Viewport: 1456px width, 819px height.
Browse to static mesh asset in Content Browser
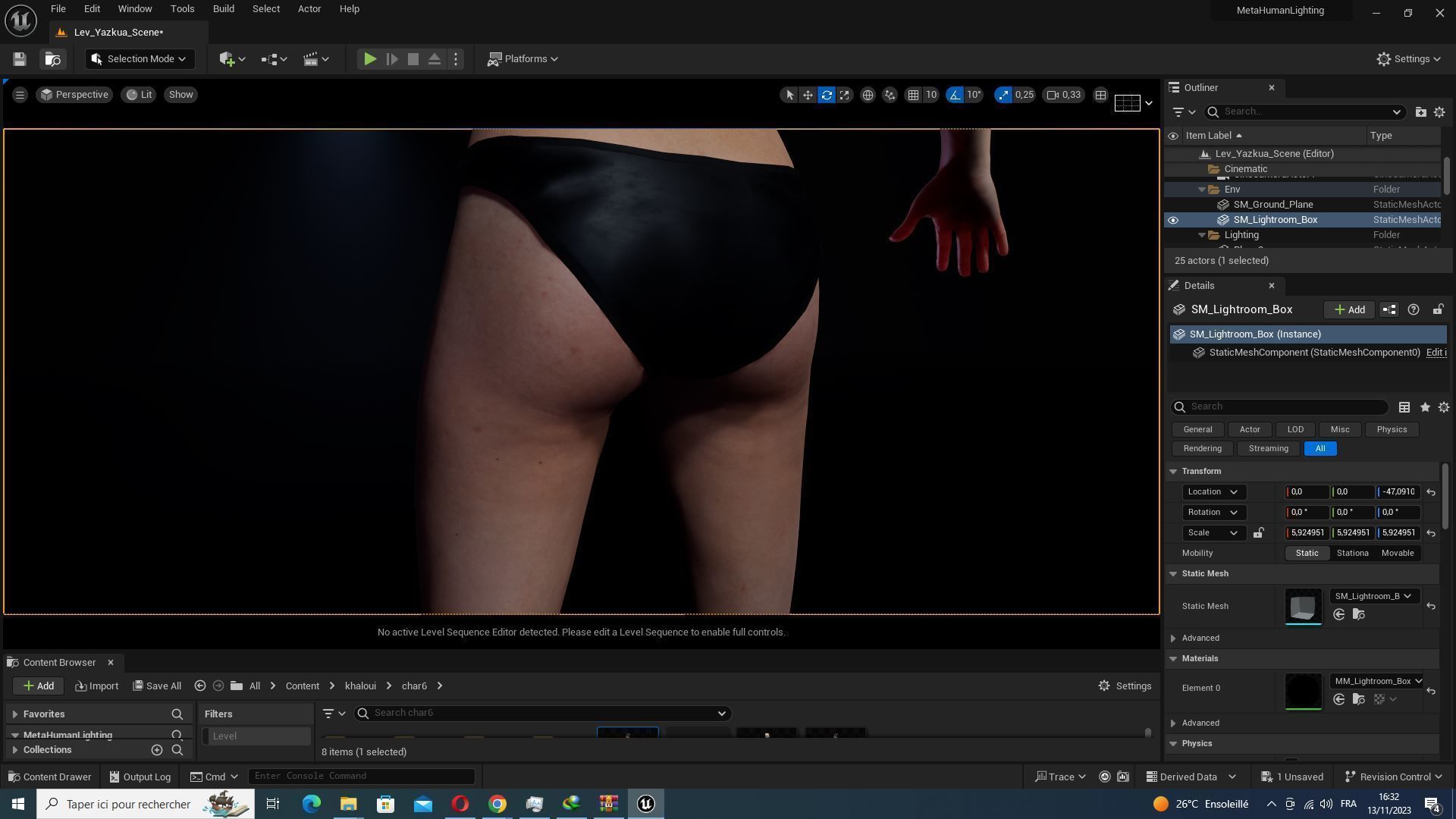click(x=1358, y=615)
